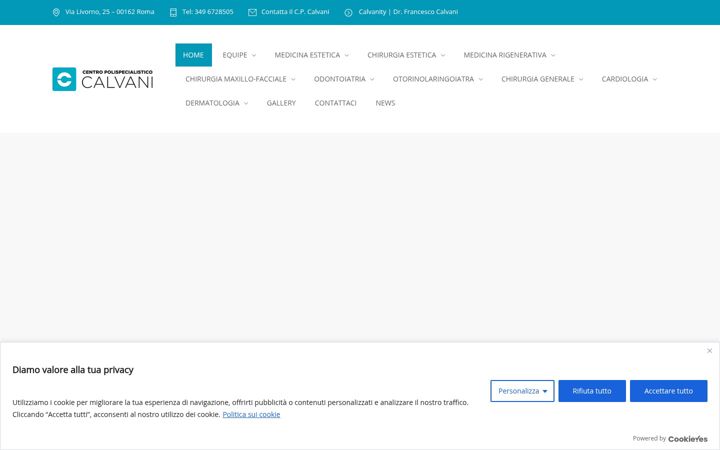Click the map pin icon in top bar

(56, 12)
